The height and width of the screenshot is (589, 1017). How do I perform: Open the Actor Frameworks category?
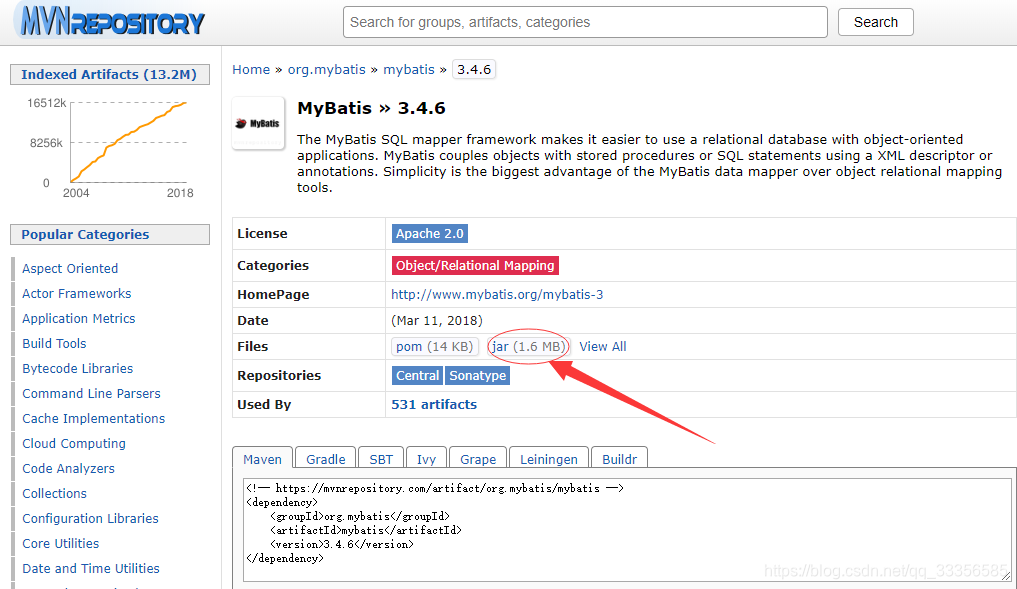[77, 293]
